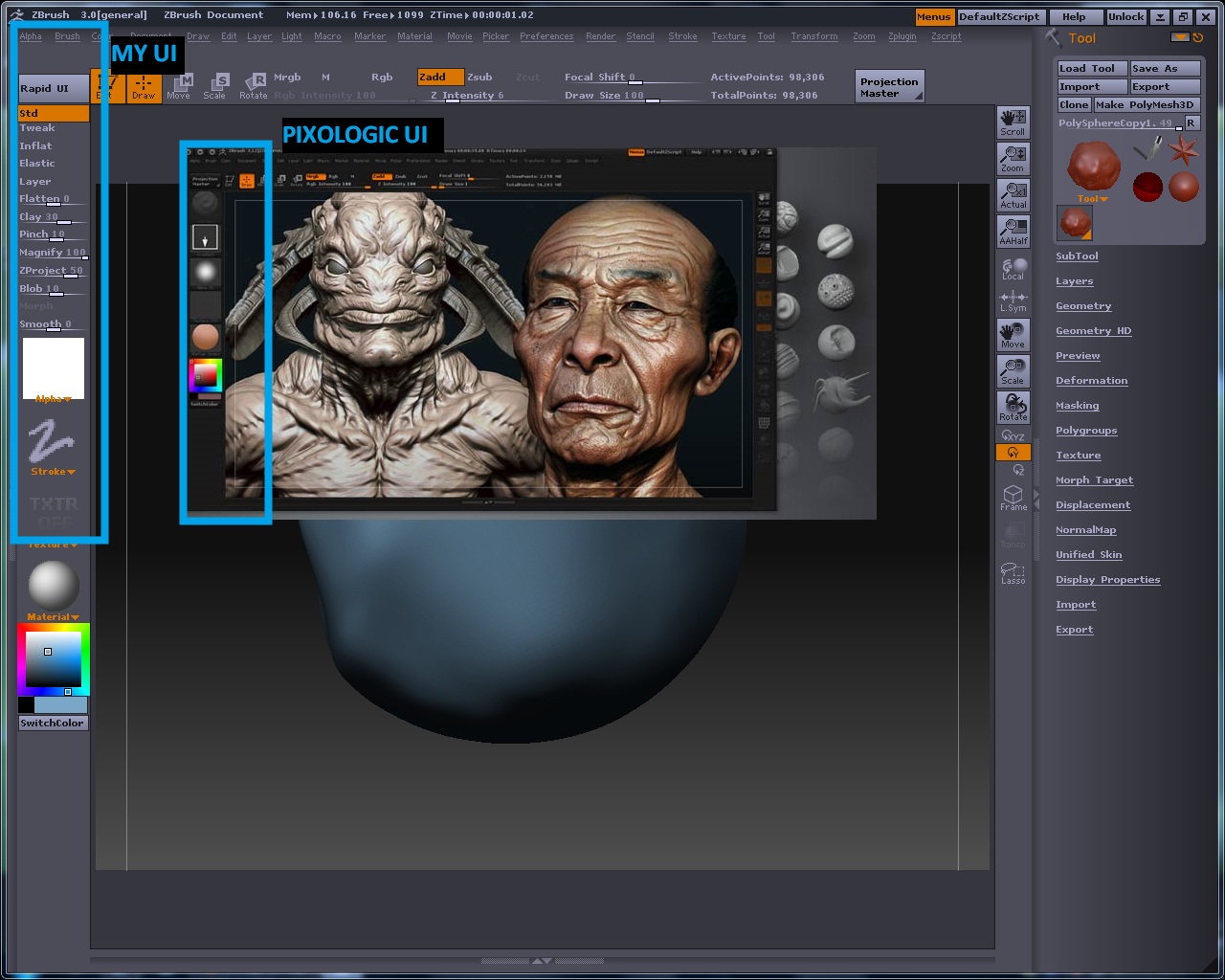Open the Brush menu

67,36
